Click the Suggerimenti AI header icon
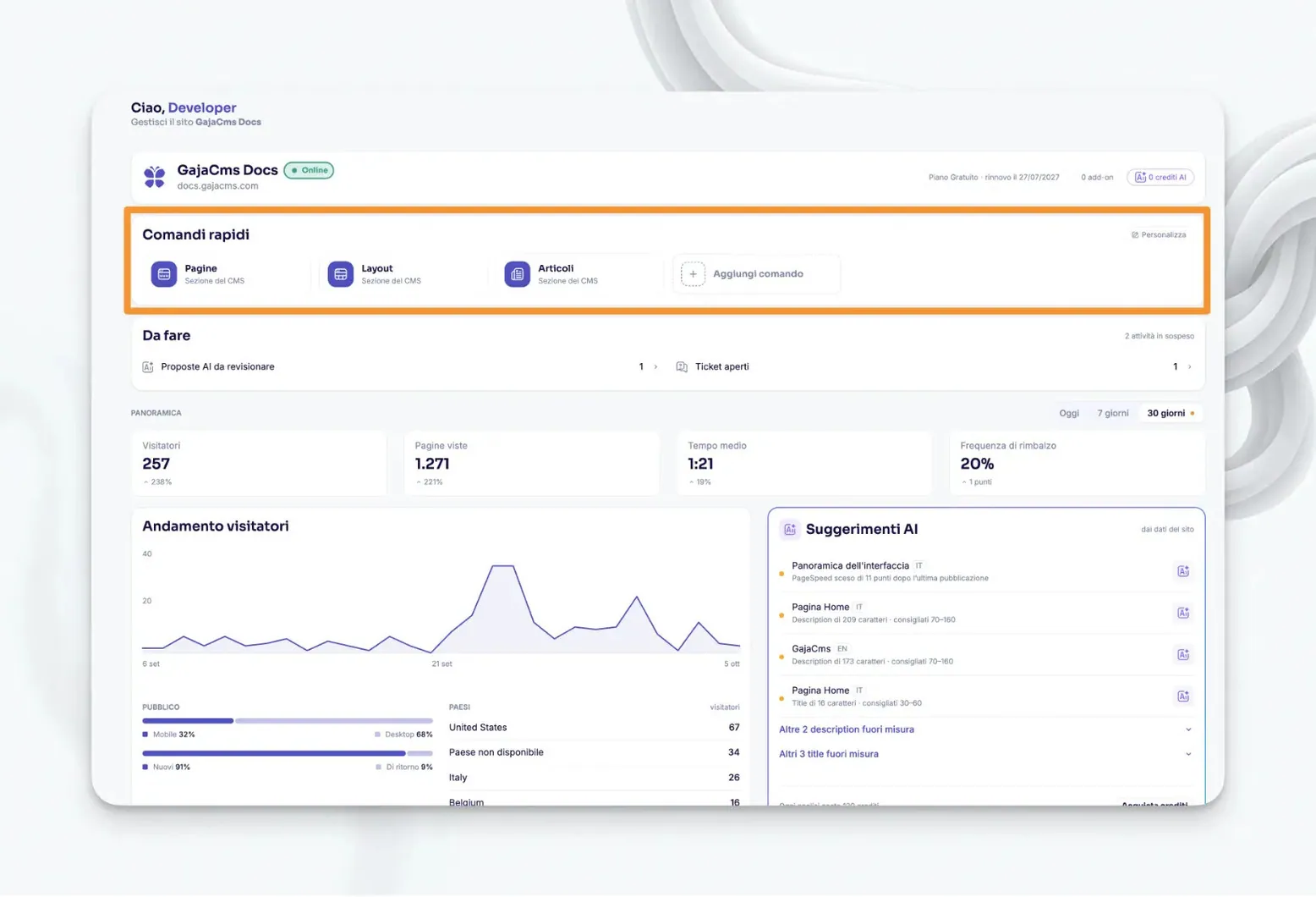The width and height of the screenshot is (1316, 897). (790, 529)
